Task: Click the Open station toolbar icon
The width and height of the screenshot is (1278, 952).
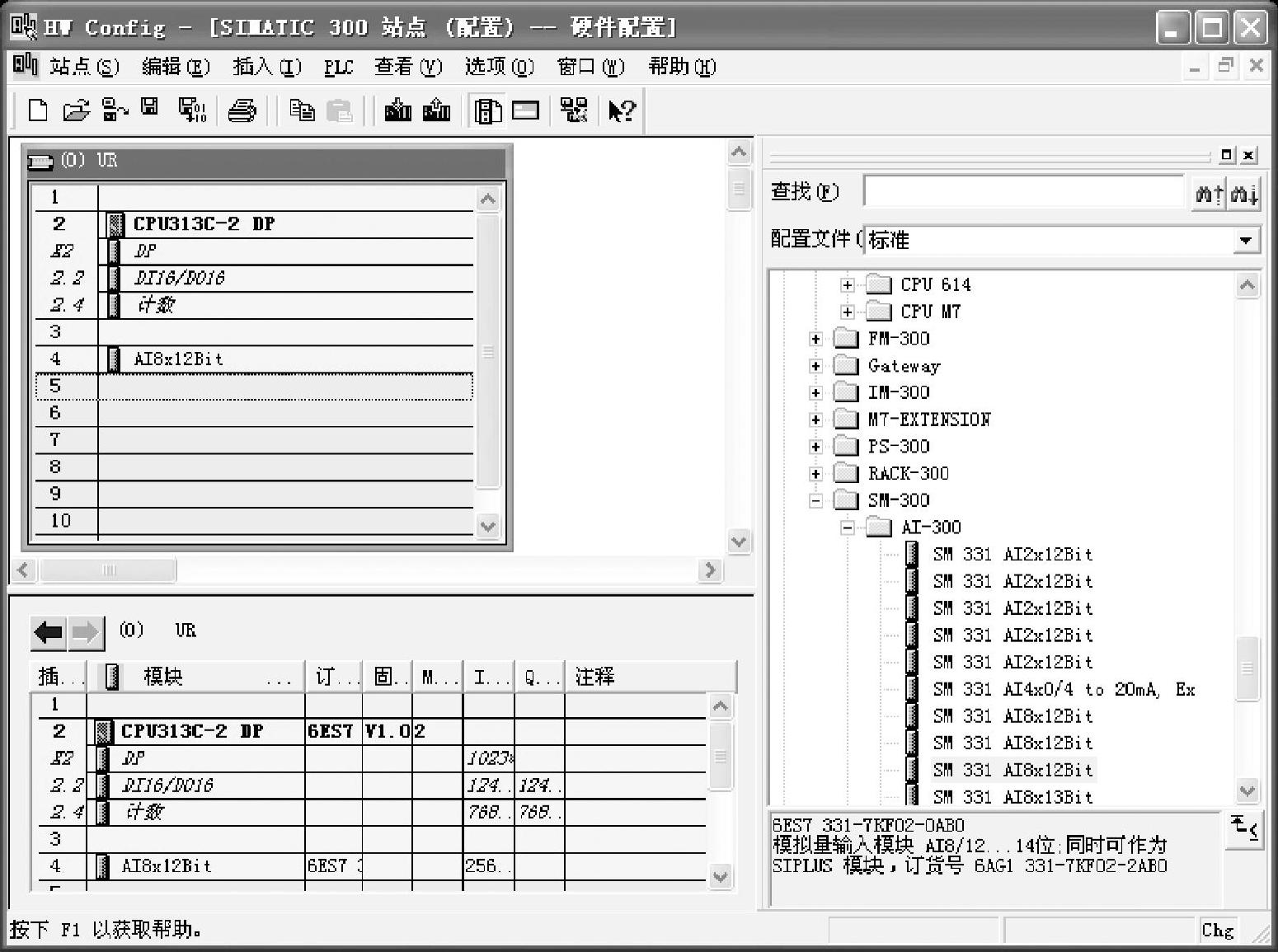Action: [76, 110]
